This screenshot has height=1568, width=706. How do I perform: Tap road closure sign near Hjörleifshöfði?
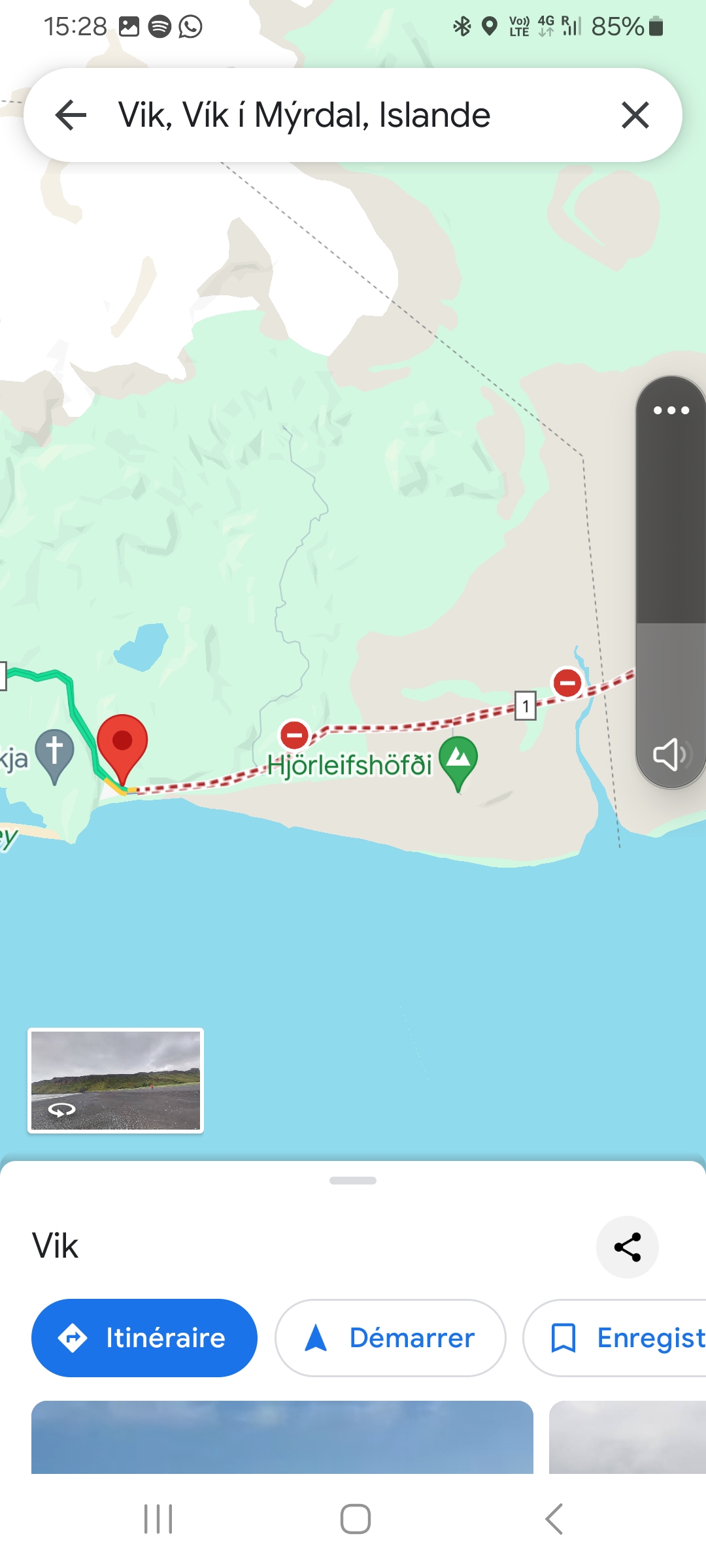pos(294,735)
